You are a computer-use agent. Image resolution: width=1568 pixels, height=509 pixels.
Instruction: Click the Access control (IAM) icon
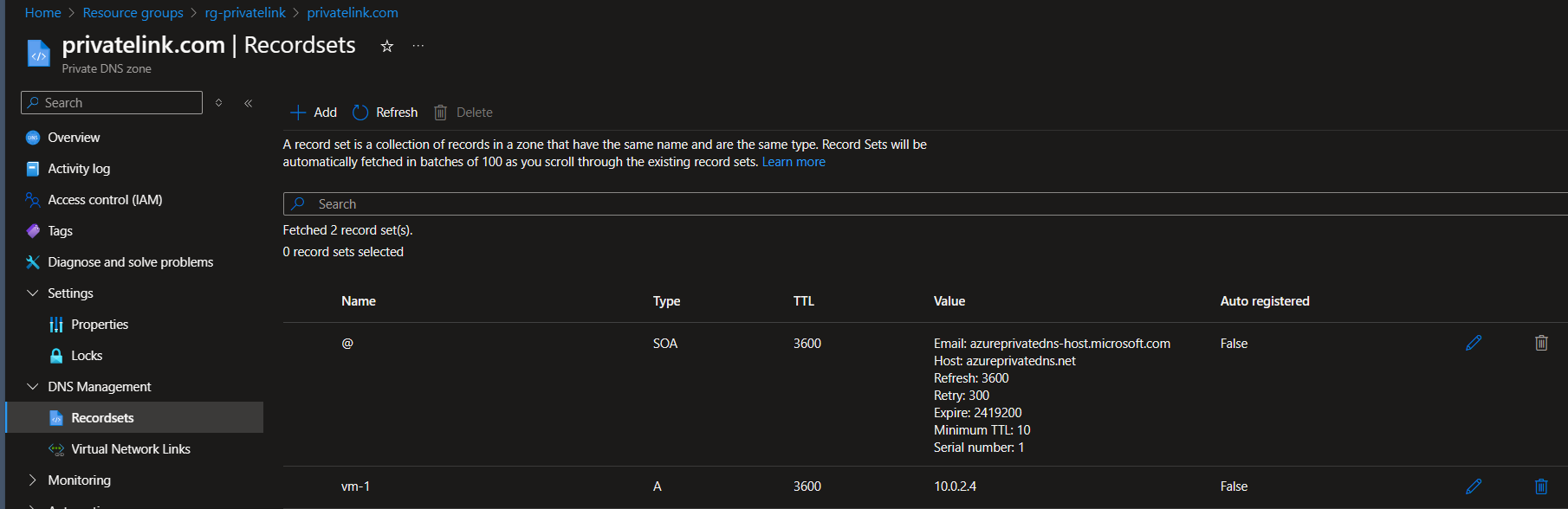[x=33, y=200]
